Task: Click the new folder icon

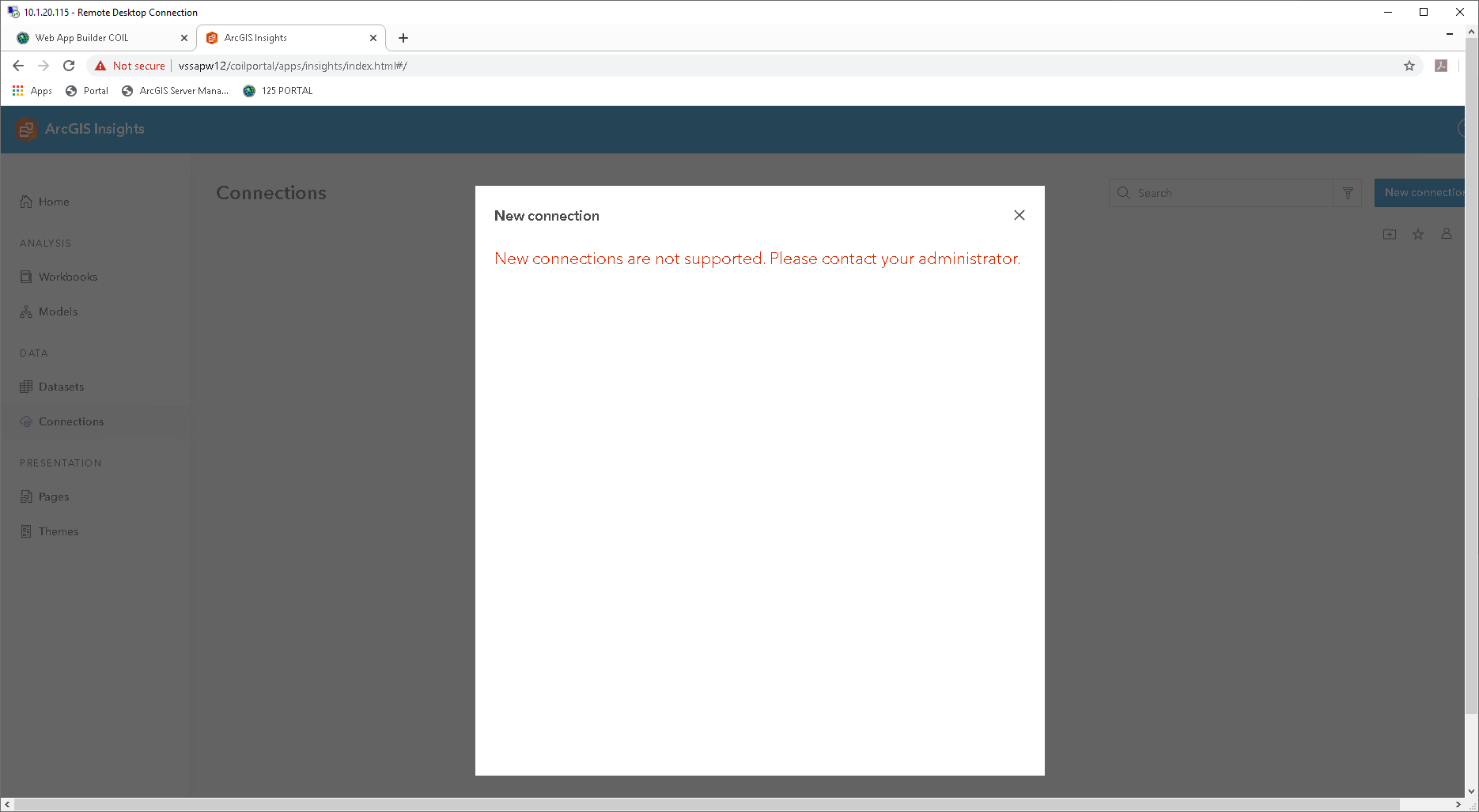Action: pyautogui.click(x=1390, y=234)
